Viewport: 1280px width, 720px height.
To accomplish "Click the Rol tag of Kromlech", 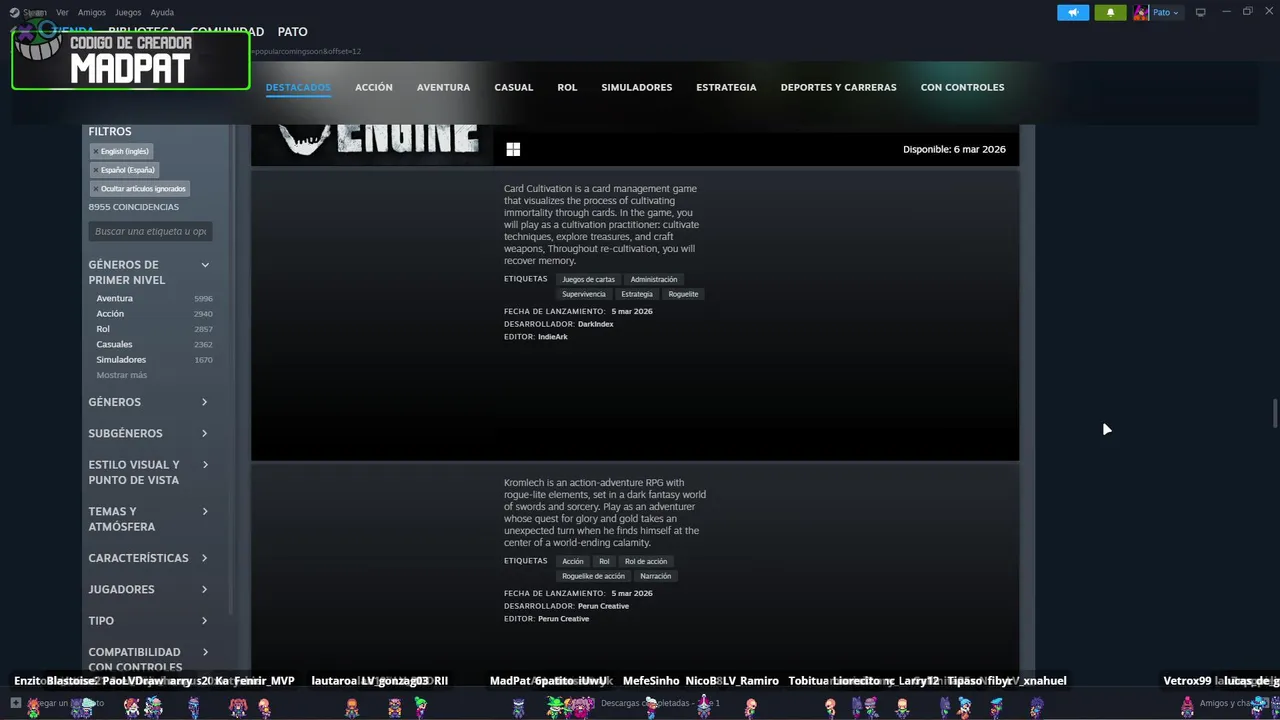I will tap(604, 561).
